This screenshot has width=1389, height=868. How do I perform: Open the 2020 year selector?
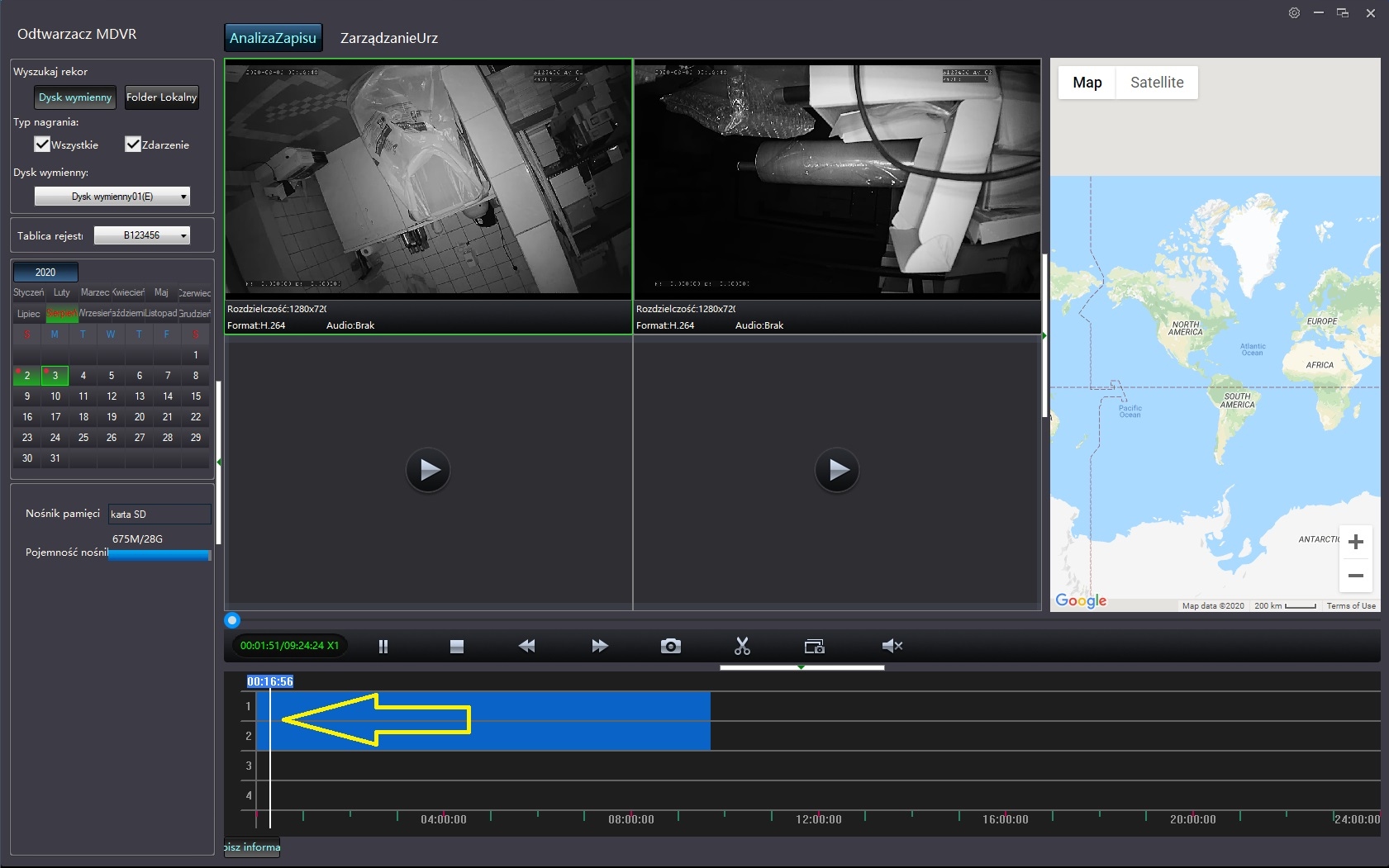pyautogui.click(x=45, y=272)
